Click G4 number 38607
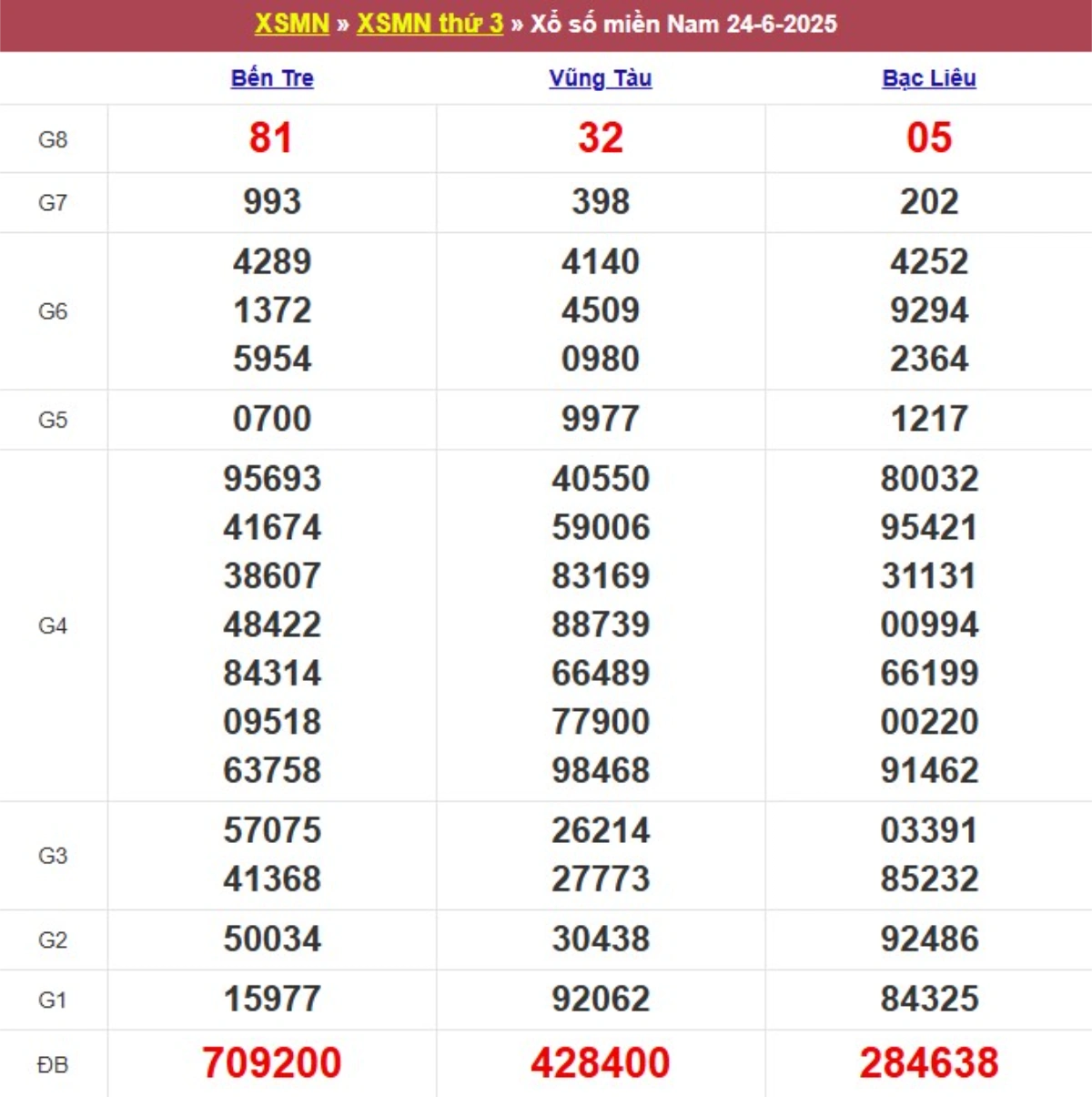 point(272,576)
